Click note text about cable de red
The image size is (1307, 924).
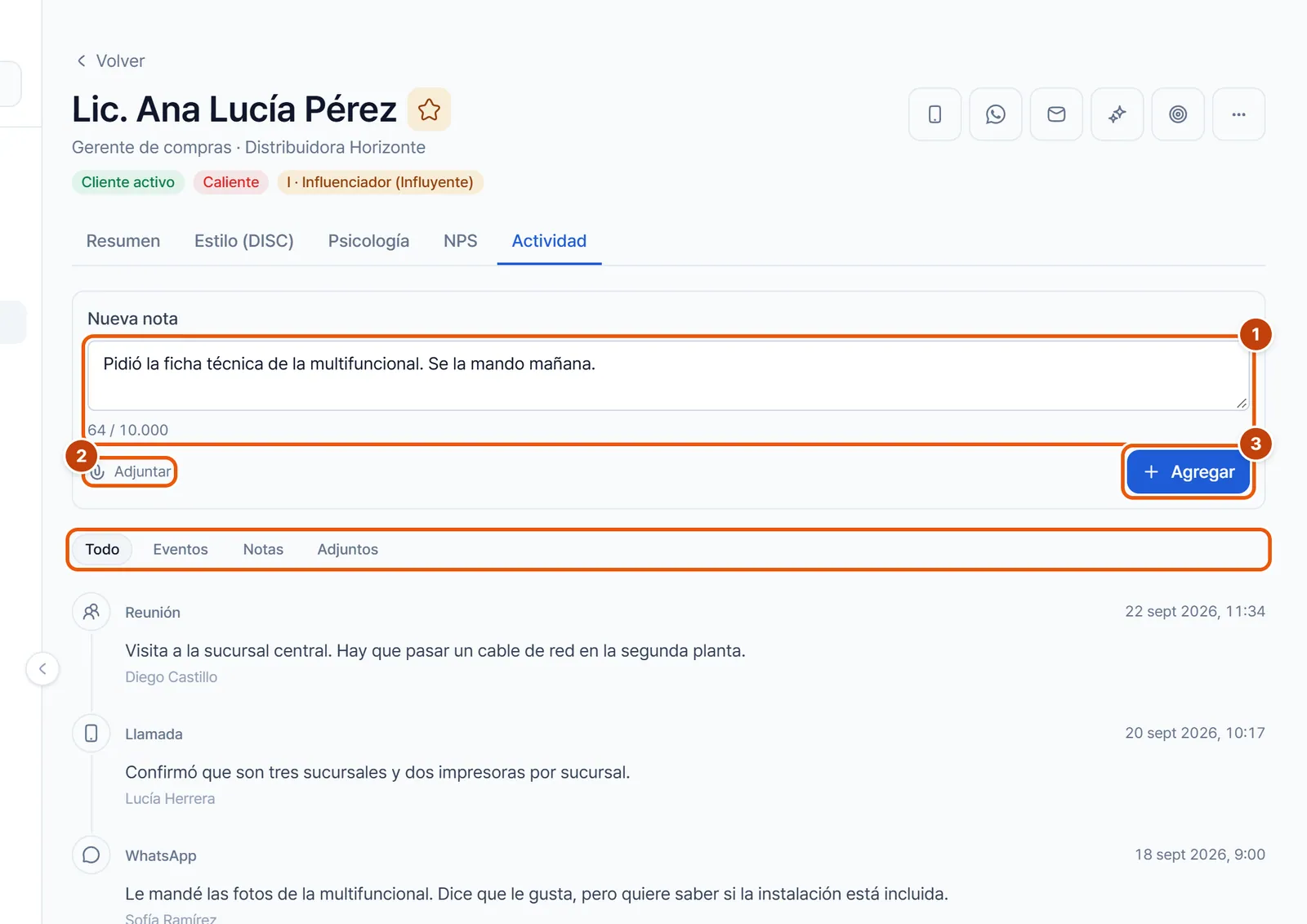point(435,651)
